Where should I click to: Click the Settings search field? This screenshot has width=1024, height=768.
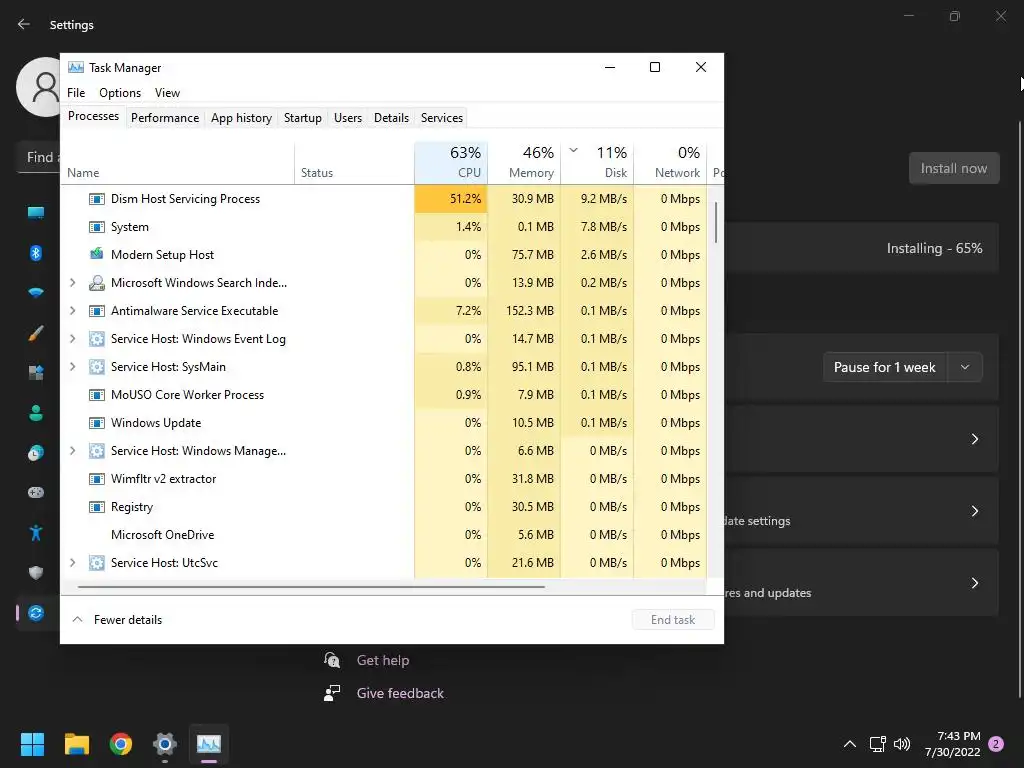pos(39,157)
